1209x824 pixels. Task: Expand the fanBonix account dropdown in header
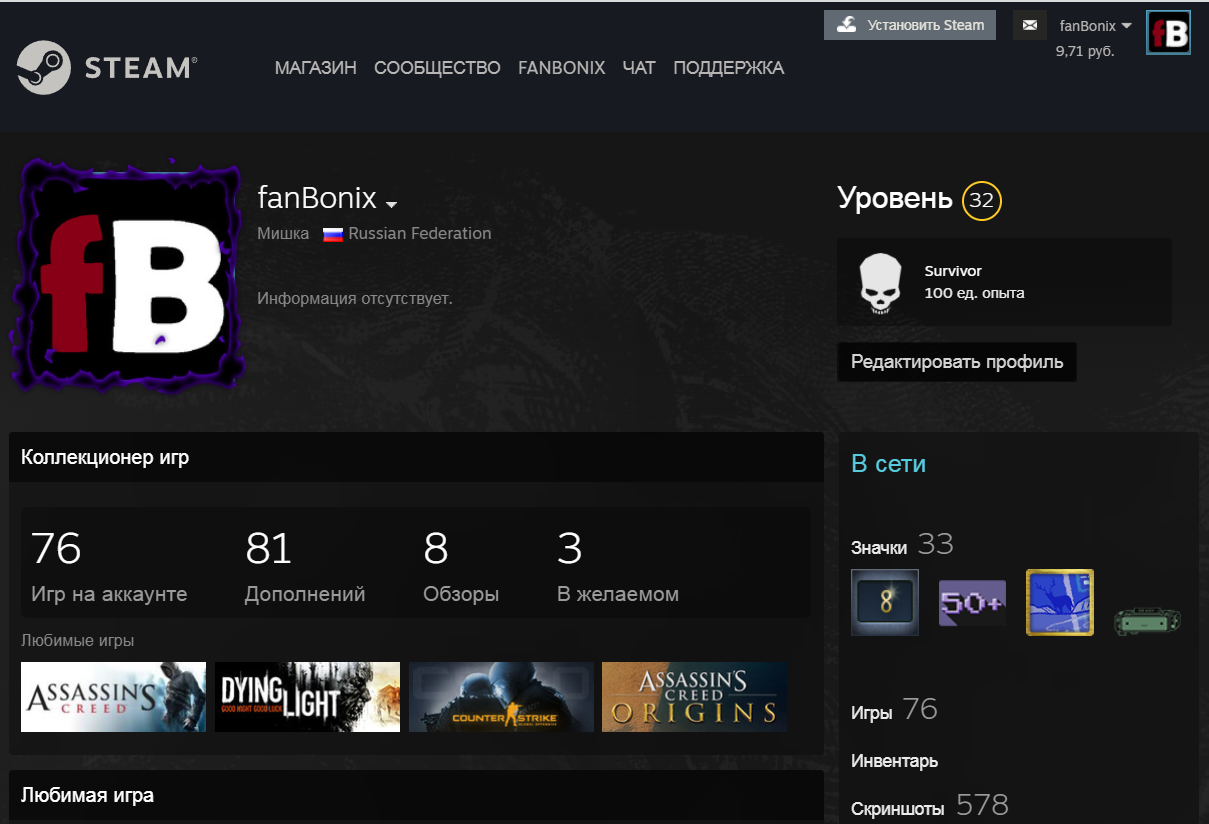1095,26
